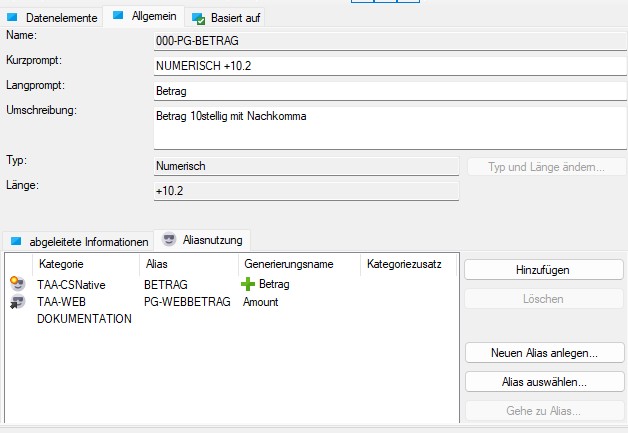Click the TAA-CSNative row icon
628x433 pixels.
pos(17,285)
